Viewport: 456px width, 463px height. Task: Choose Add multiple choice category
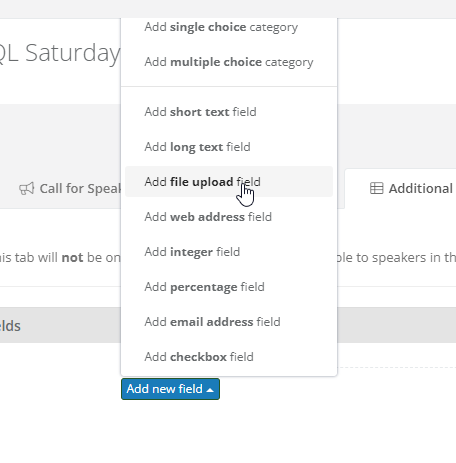(x=229, y=62)
